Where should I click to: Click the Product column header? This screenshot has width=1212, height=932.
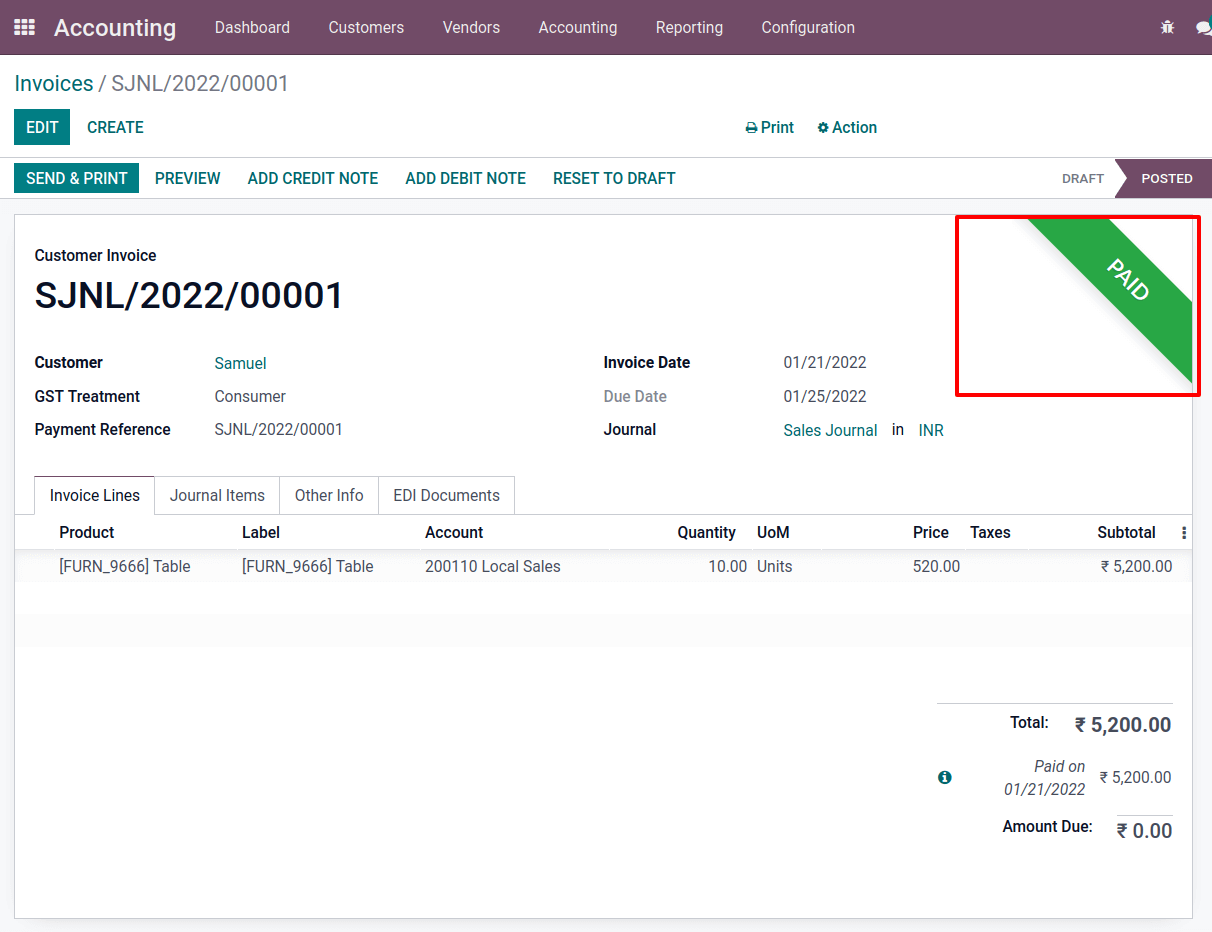87,533
